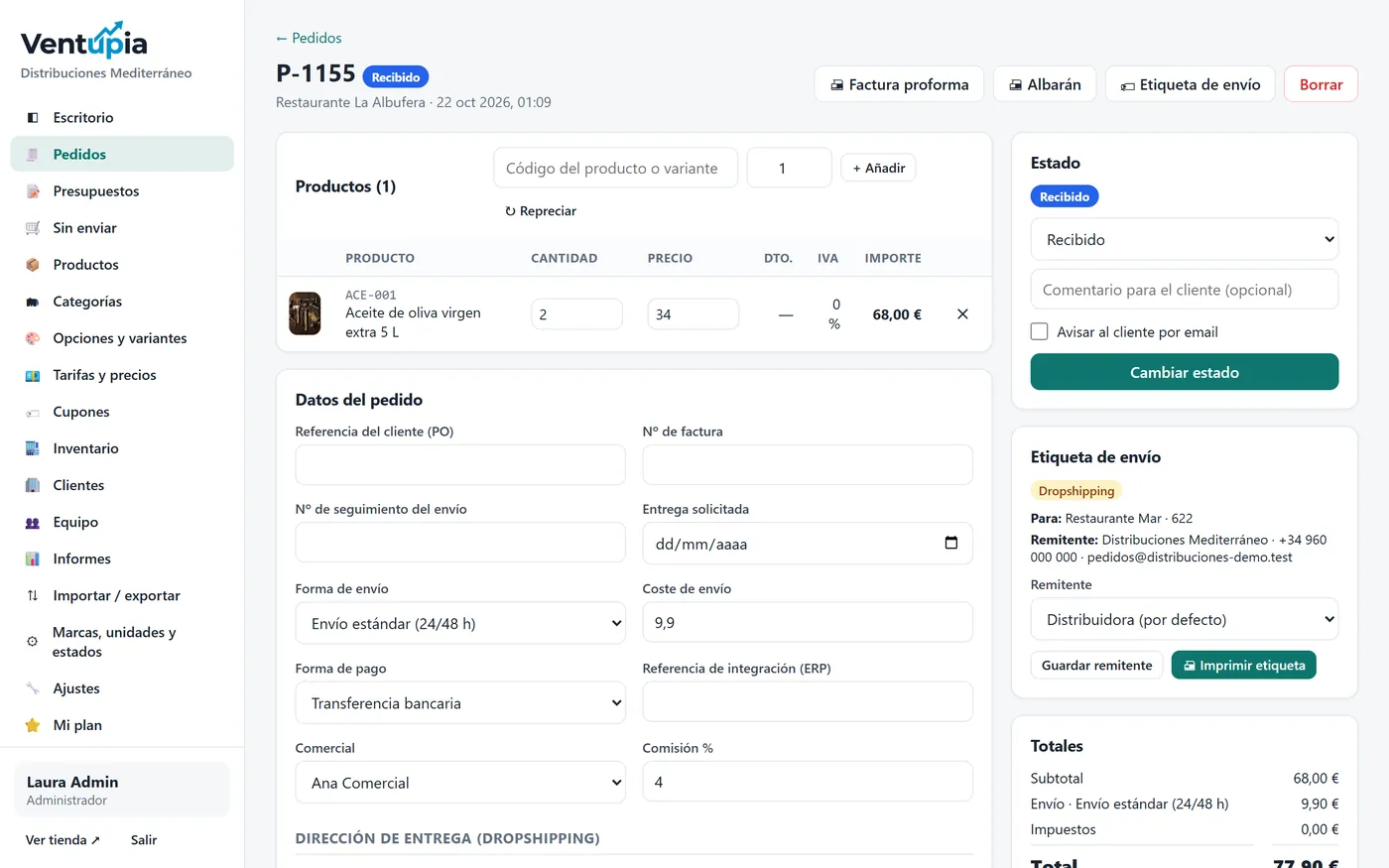Click Repreciar below the product code field
This screenshot has width=1389, height=868.
click(541, 211)
